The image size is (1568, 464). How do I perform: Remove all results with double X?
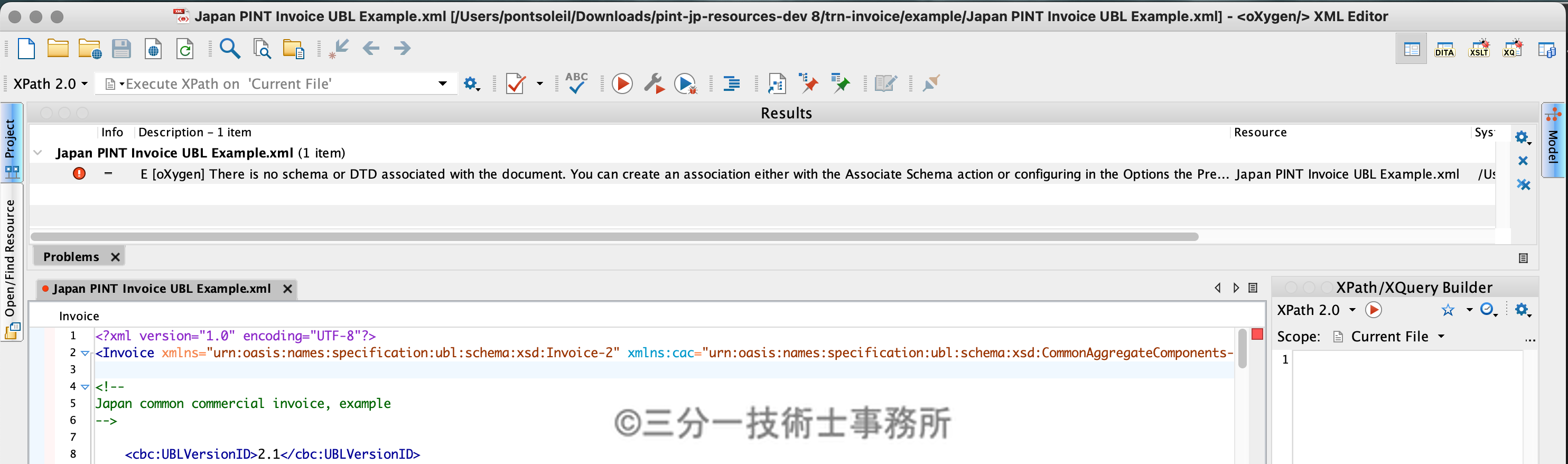tap(1523, 184)
